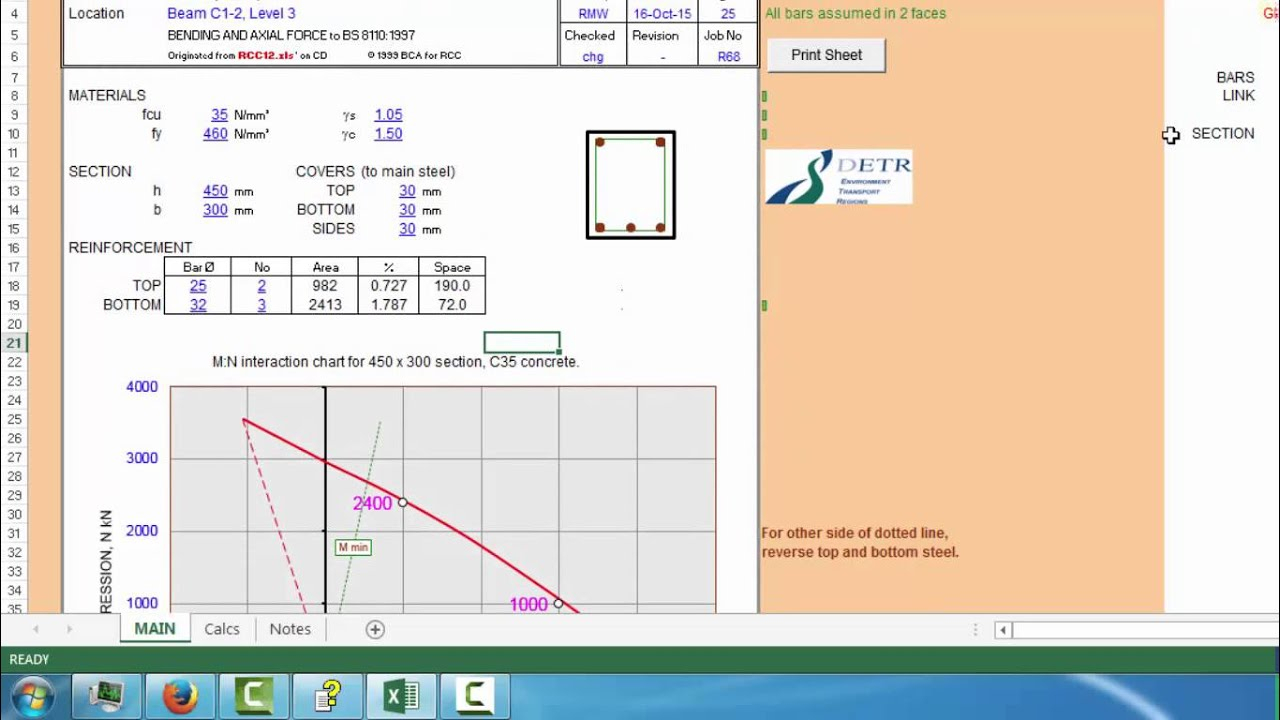This screenshot has width=1280, height=720.
Task: Click the TOP bar count 2
Action: (262, 286)
